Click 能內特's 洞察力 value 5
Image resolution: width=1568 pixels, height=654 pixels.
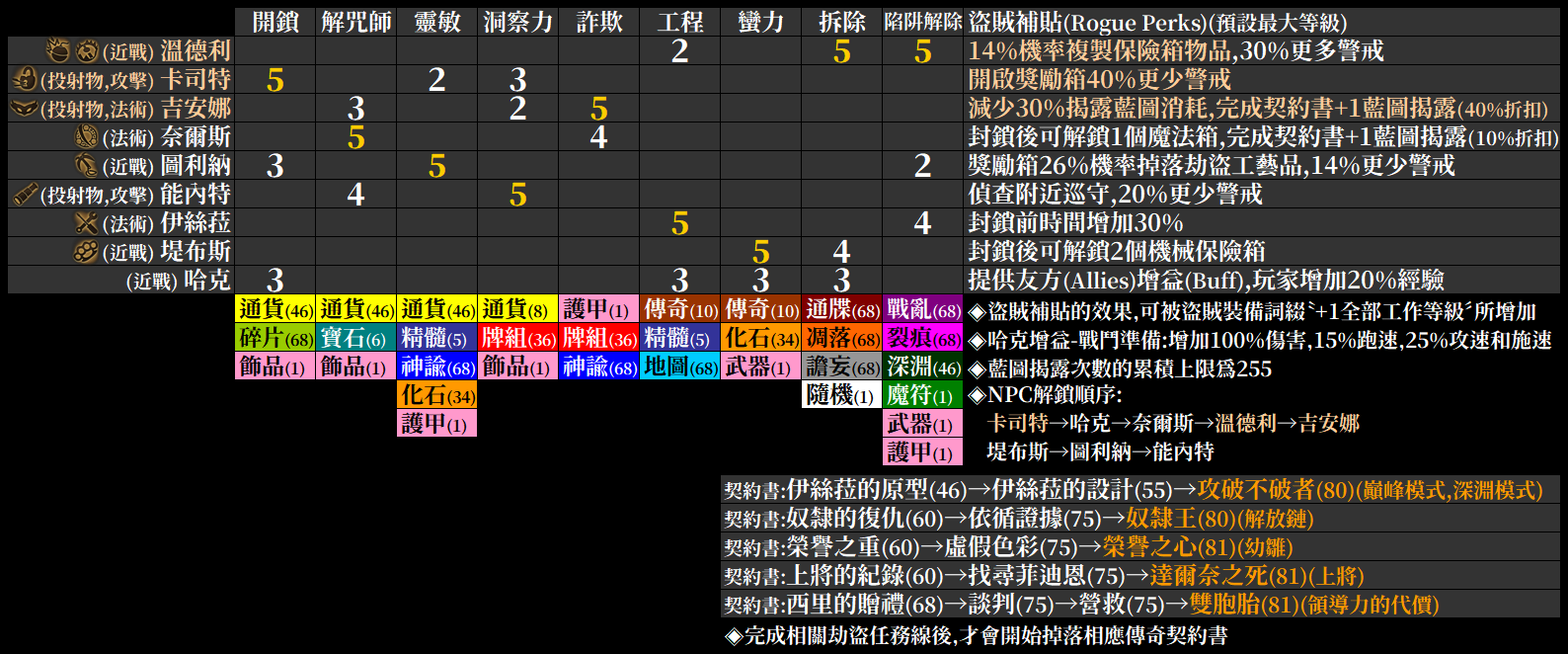pyautogui.click(x=518, y=195)
